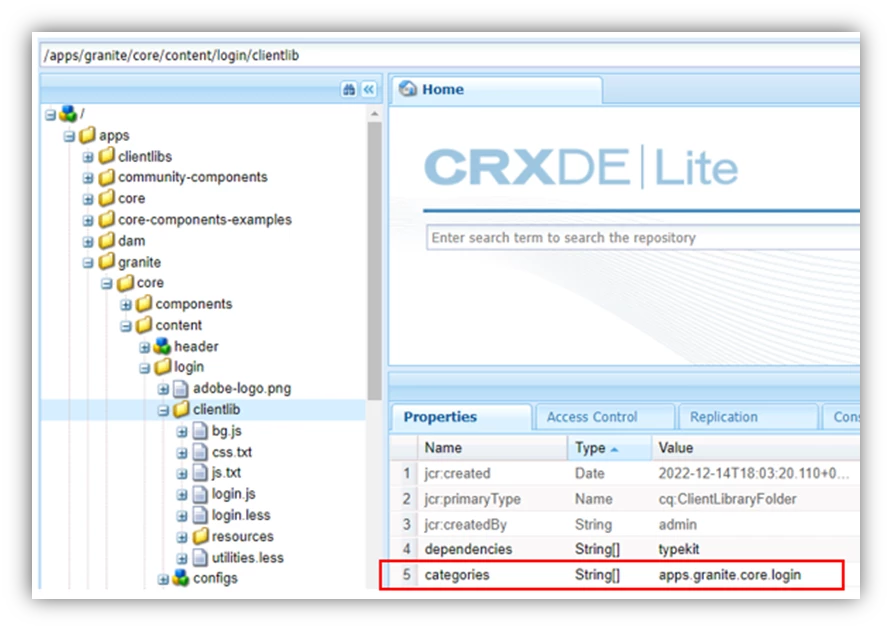Click the tree panel vertical scrollbar

(374, 262)
